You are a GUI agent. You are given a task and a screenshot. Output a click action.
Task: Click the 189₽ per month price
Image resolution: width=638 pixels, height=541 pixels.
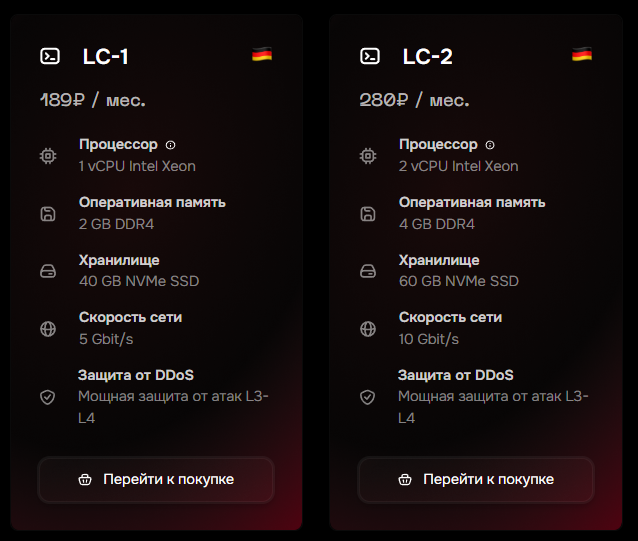coord(92,100)
